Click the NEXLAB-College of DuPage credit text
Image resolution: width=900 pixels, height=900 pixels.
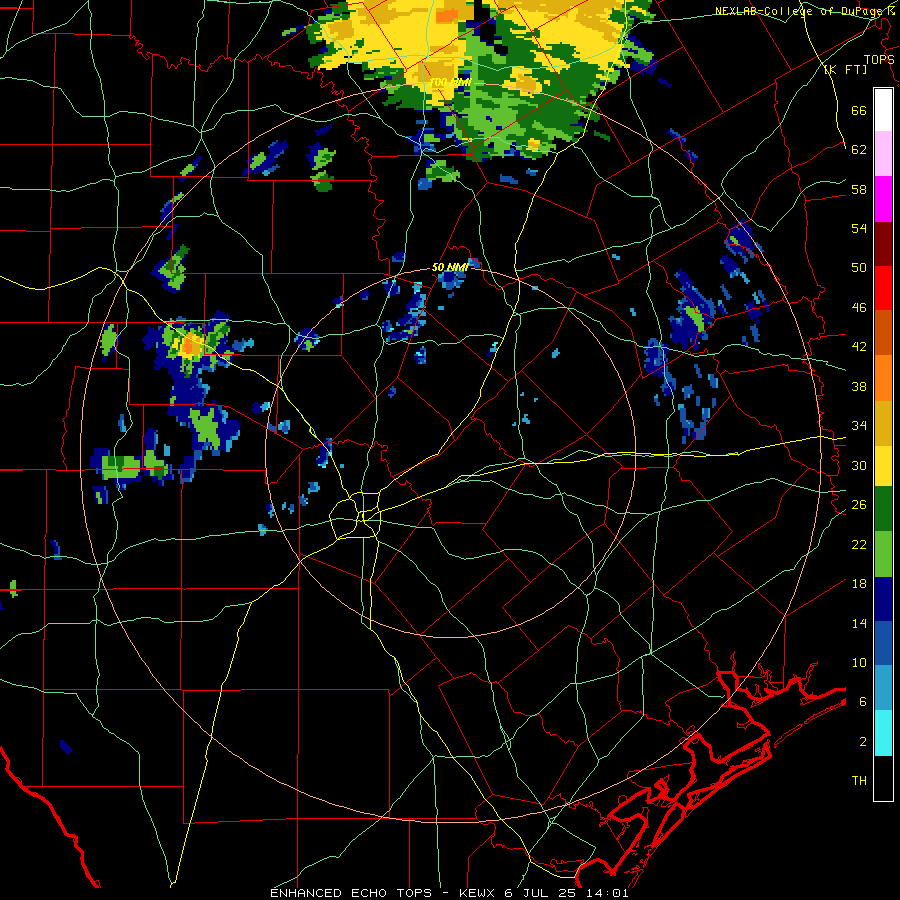pyautogui.click(x=801, y=11)
